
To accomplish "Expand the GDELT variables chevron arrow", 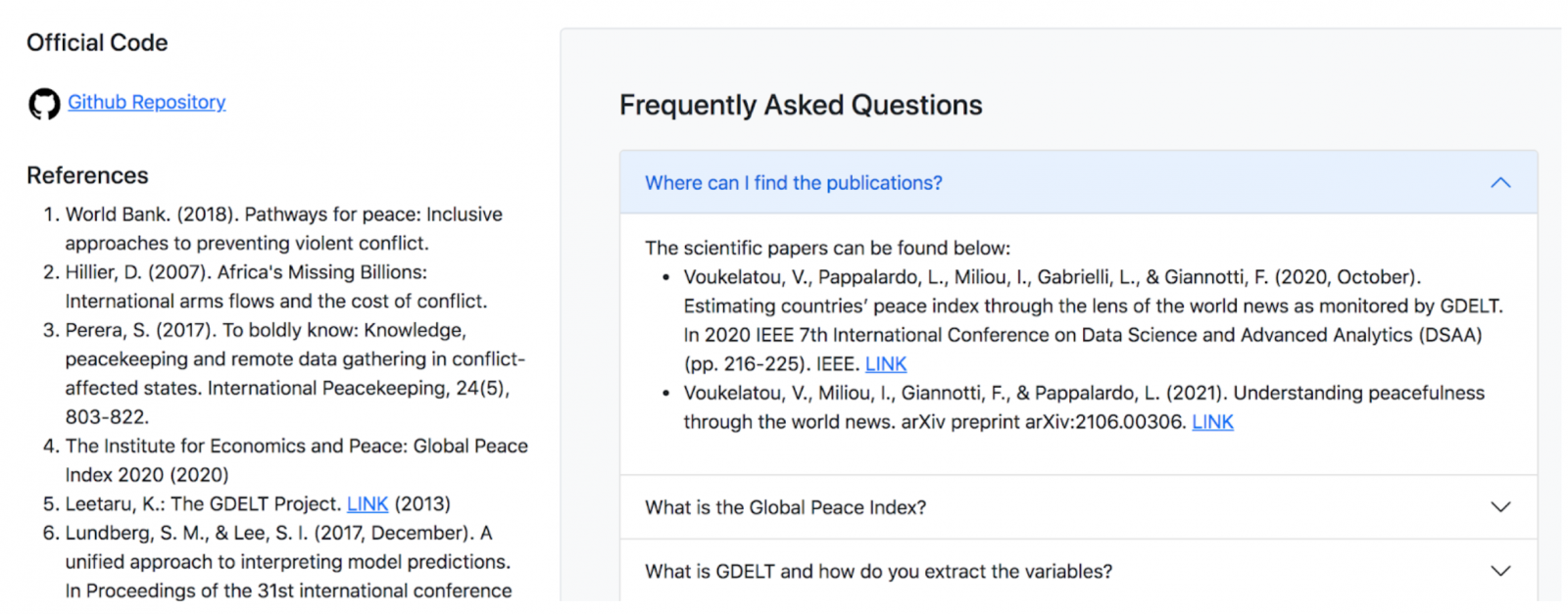I will 1500,571.
